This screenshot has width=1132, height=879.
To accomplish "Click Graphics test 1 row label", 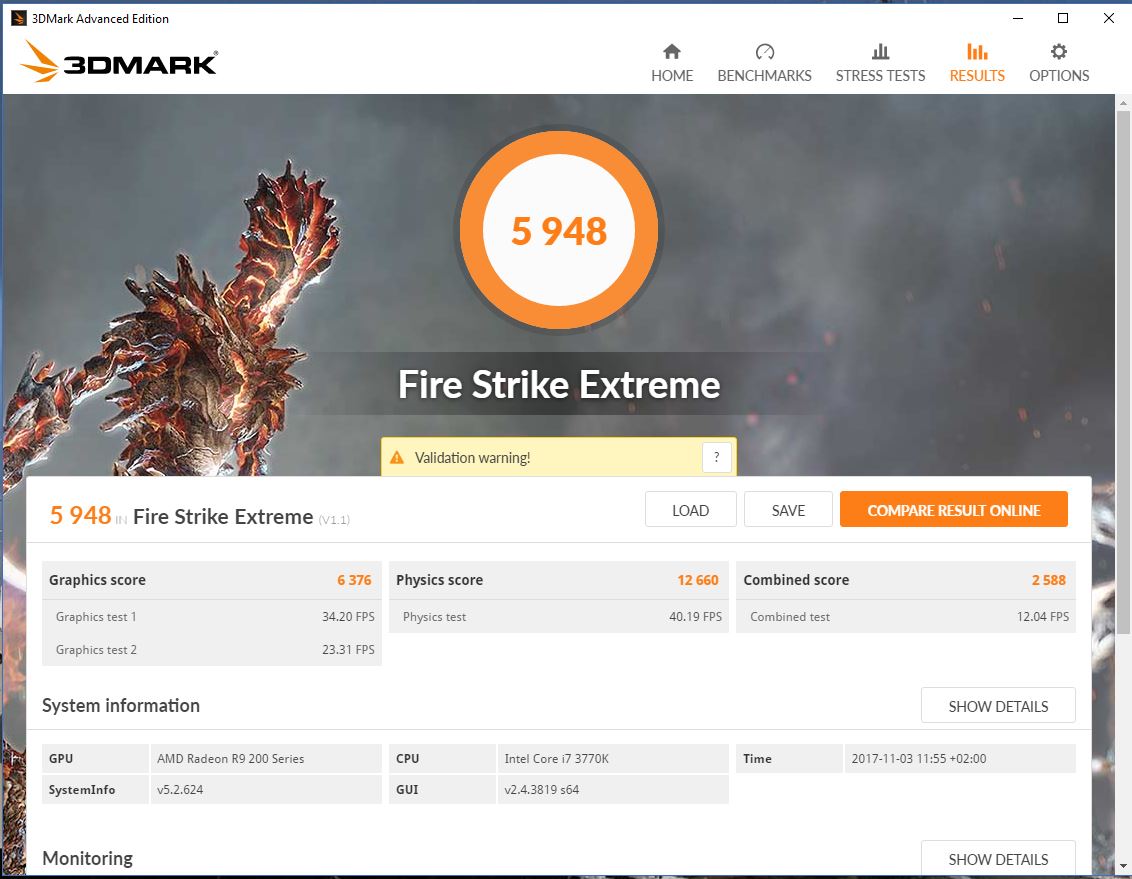I will [96, 616].
